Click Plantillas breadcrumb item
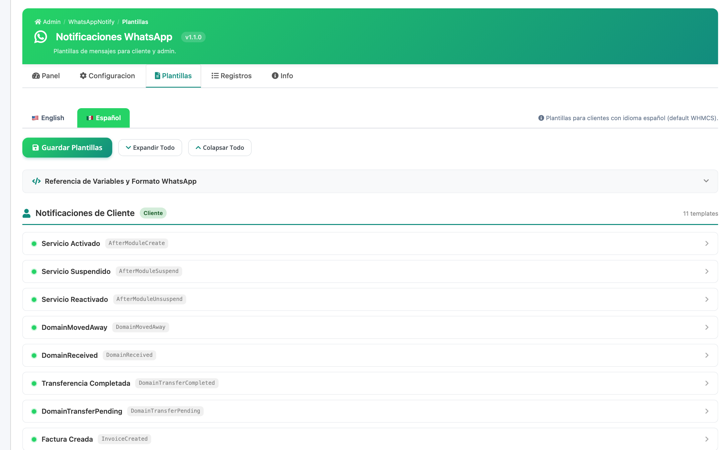The image size is (720, 450). (x=135, y=22)
